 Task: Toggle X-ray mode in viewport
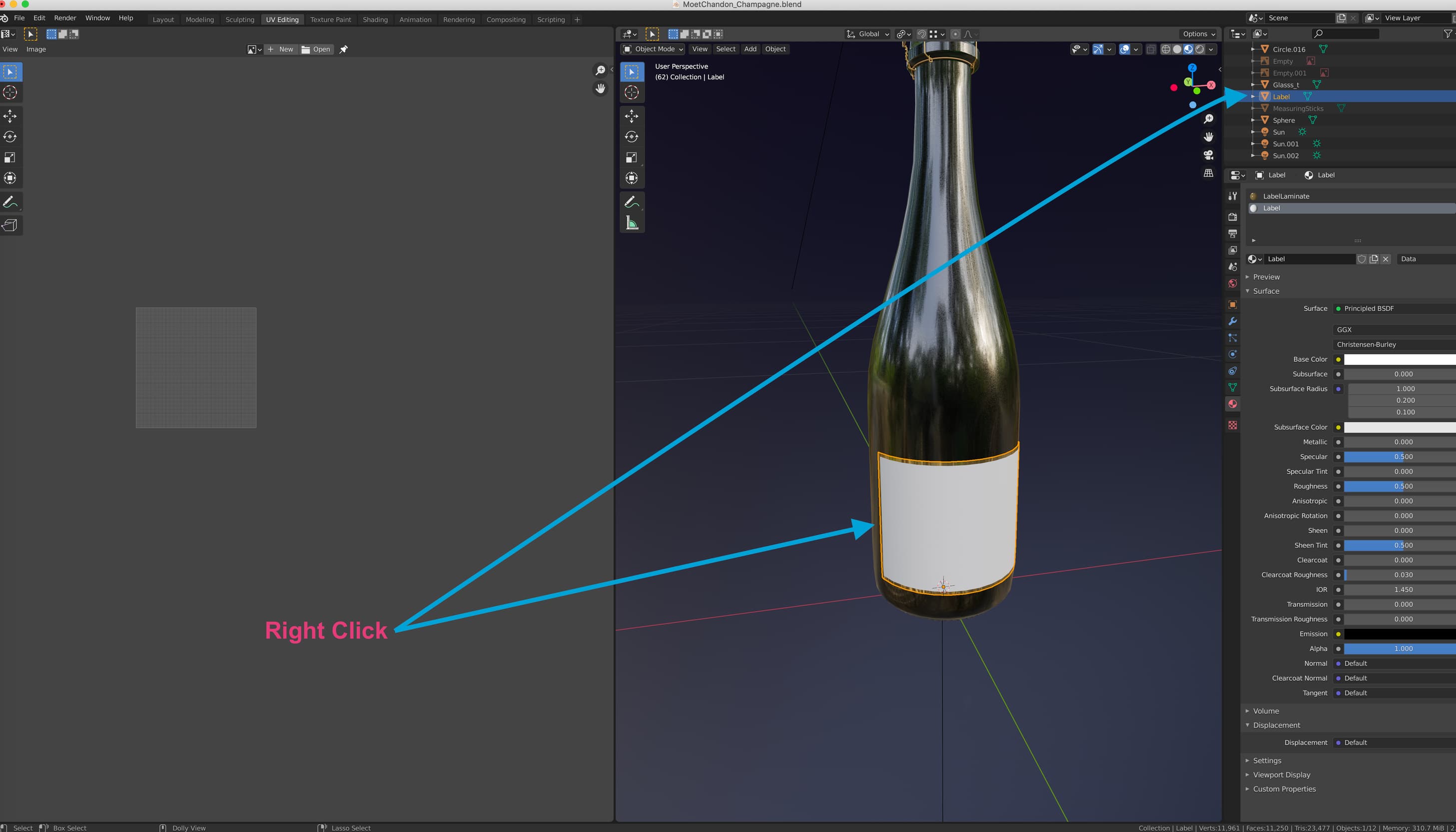[x=1151, y=49]
